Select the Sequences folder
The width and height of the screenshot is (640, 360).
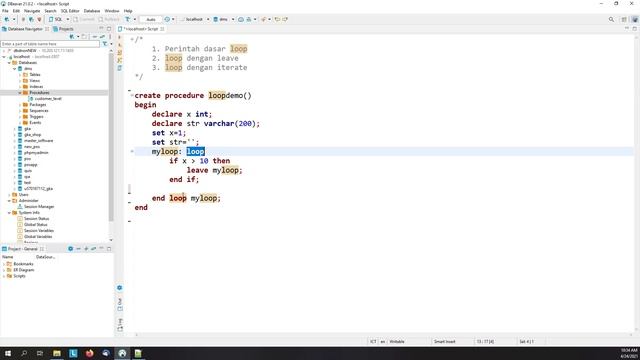tap(39, 111)
